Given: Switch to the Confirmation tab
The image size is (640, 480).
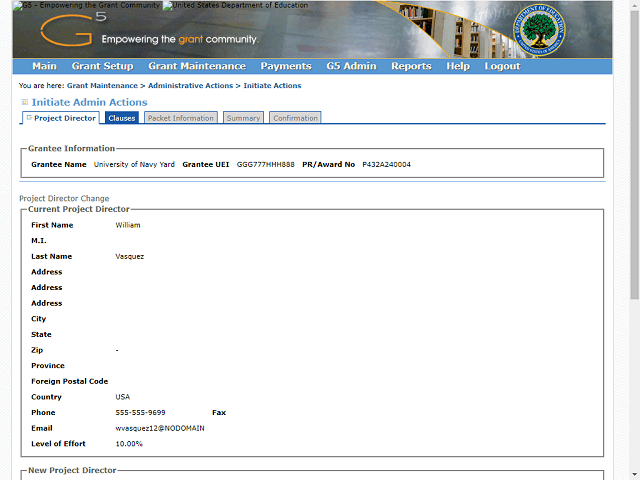Looking at the screenshot, I should 295,118.
